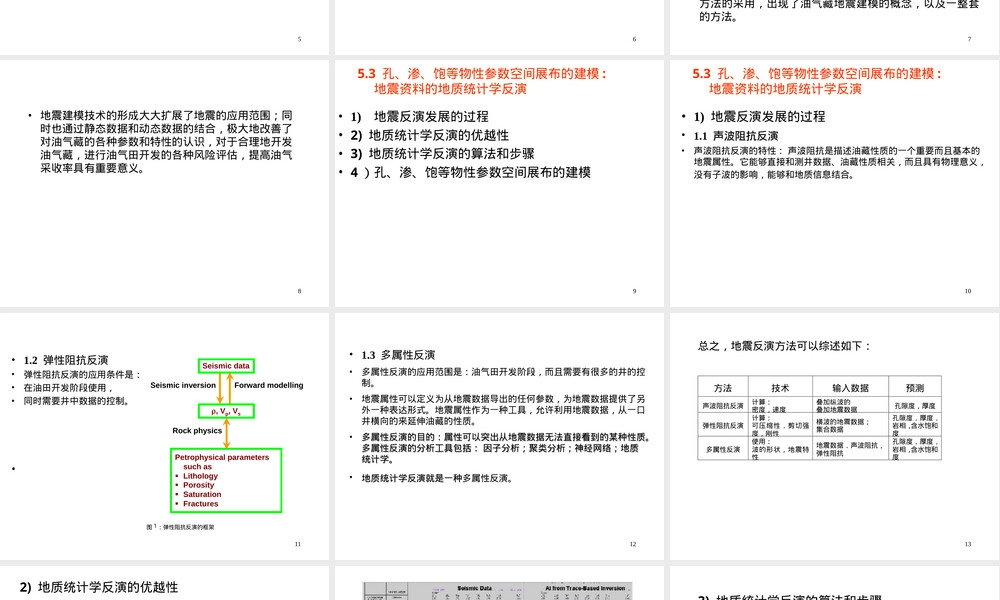Click '同时需要井中数据的控制。' bullet

click(x=77, y=401)
